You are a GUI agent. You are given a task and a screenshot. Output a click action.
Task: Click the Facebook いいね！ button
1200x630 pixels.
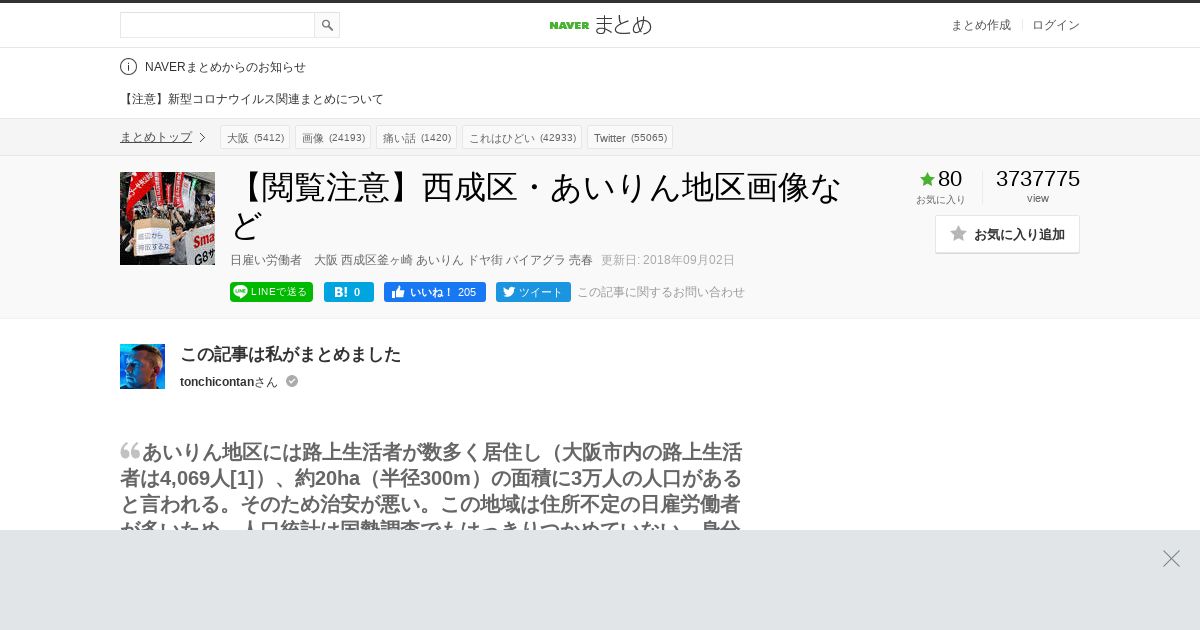coord(435,292)
